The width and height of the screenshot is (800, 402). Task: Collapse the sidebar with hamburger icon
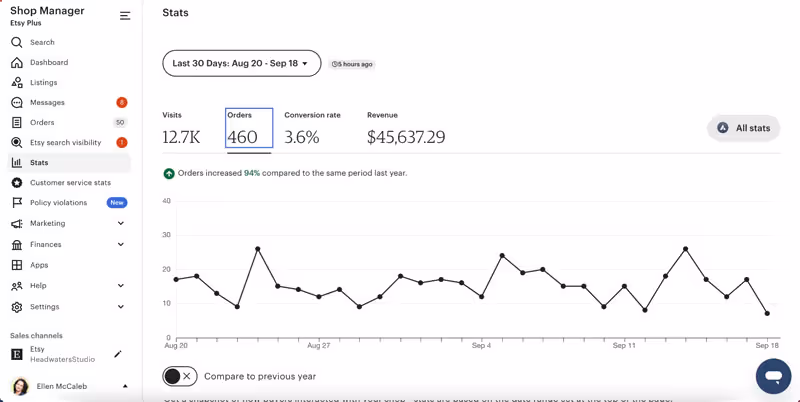coord(125,16)
